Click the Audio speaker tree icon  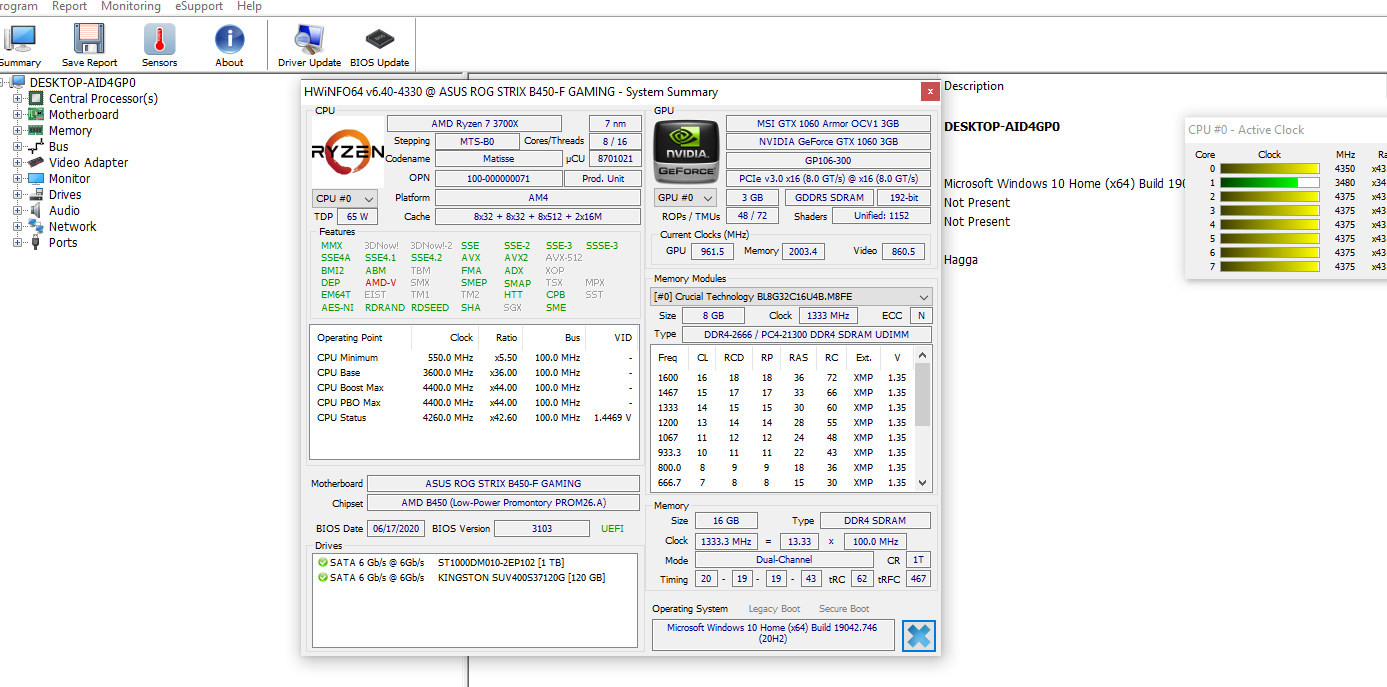tap(36, 210)
